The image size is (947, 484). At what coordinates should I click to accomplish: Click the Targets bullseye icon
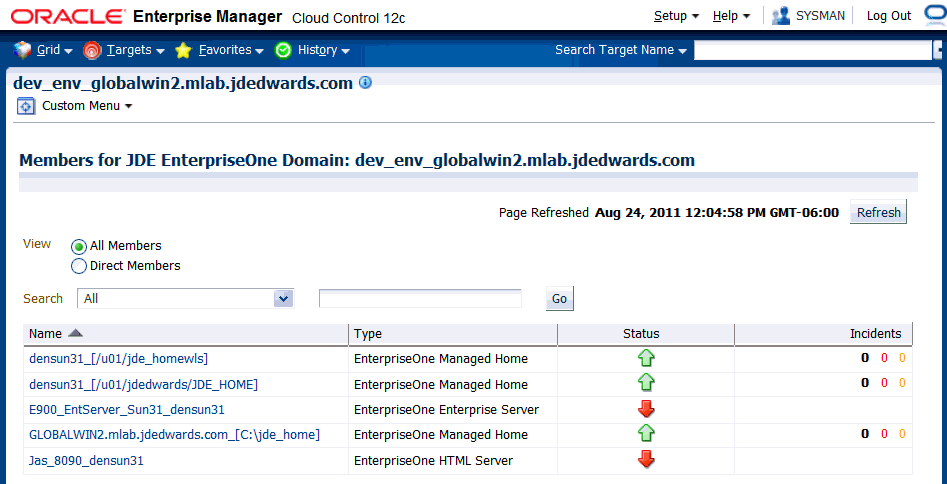coord(91,51)
